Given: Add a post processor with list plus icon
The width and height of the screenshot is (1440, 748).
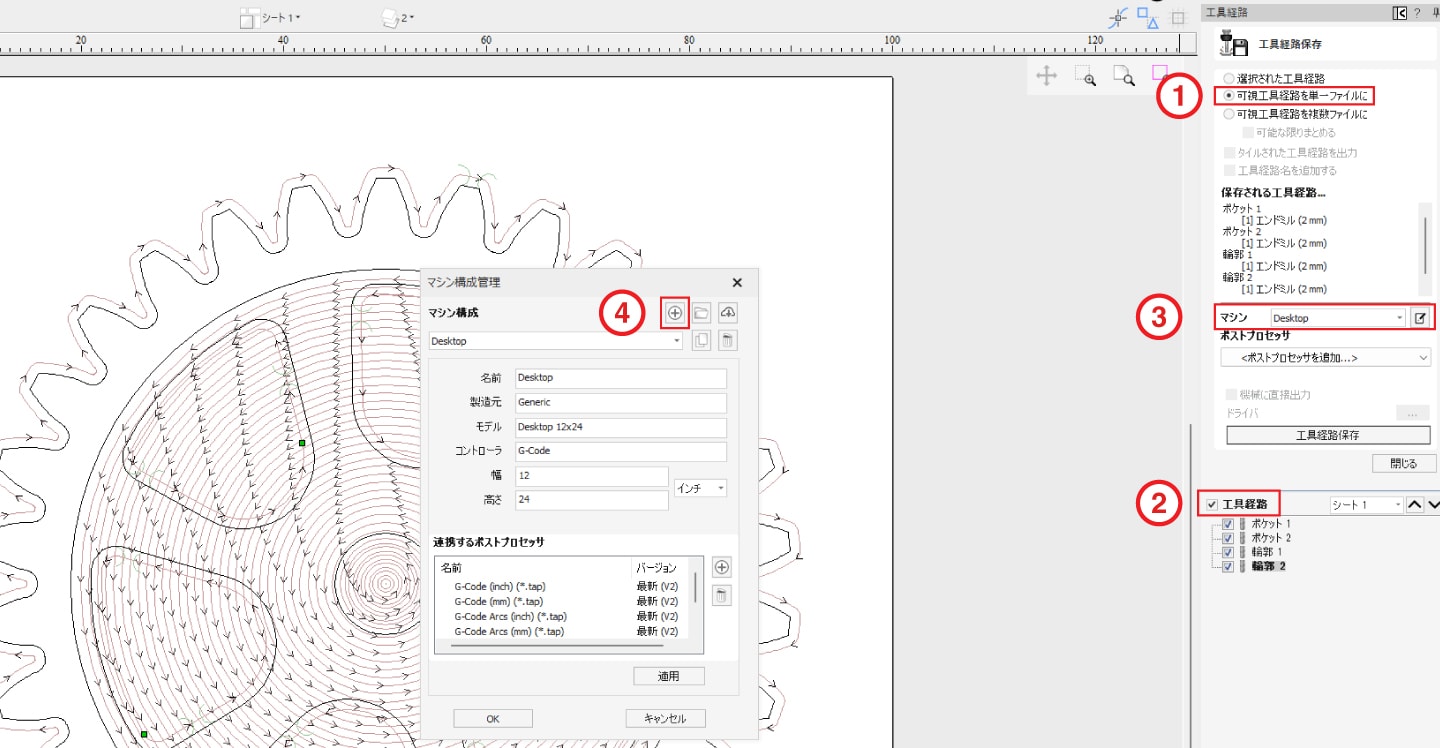Looking at the screenshot, I should pyautogui.click(x=721, y=567).
